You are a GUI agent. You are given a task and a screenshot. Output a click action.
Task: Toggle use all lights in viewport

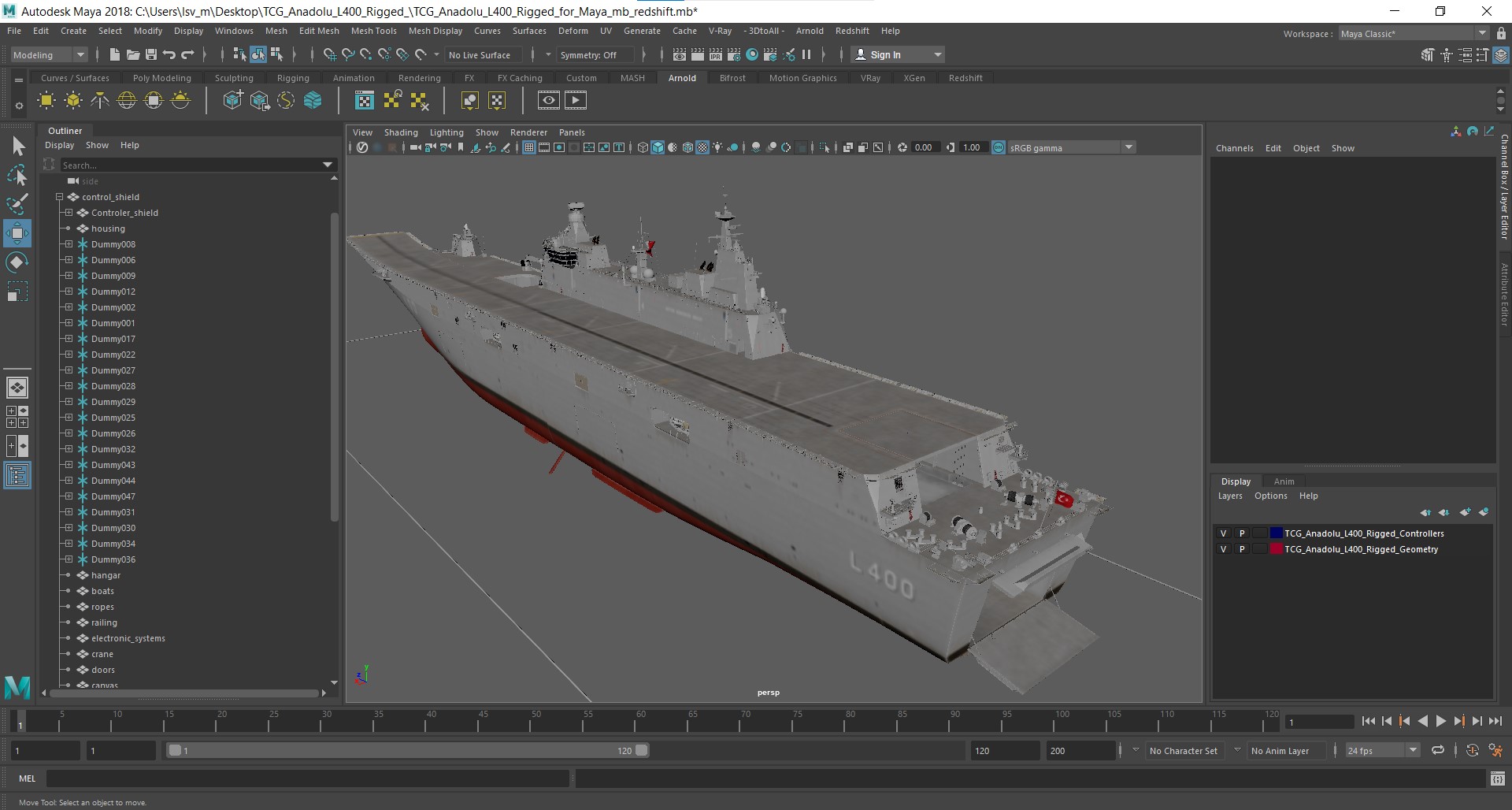pyautogui.click(x=717, y=147)
